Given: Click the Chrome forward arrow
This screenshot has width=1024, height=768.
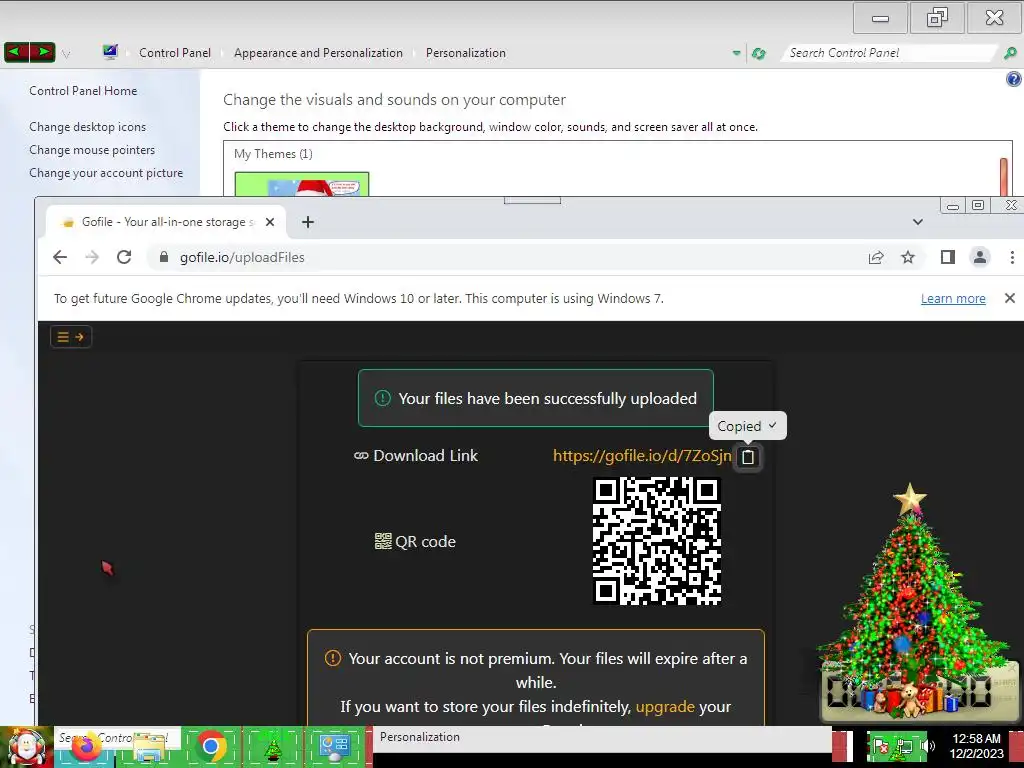Looking at the screenshot, I should point(92,257).
